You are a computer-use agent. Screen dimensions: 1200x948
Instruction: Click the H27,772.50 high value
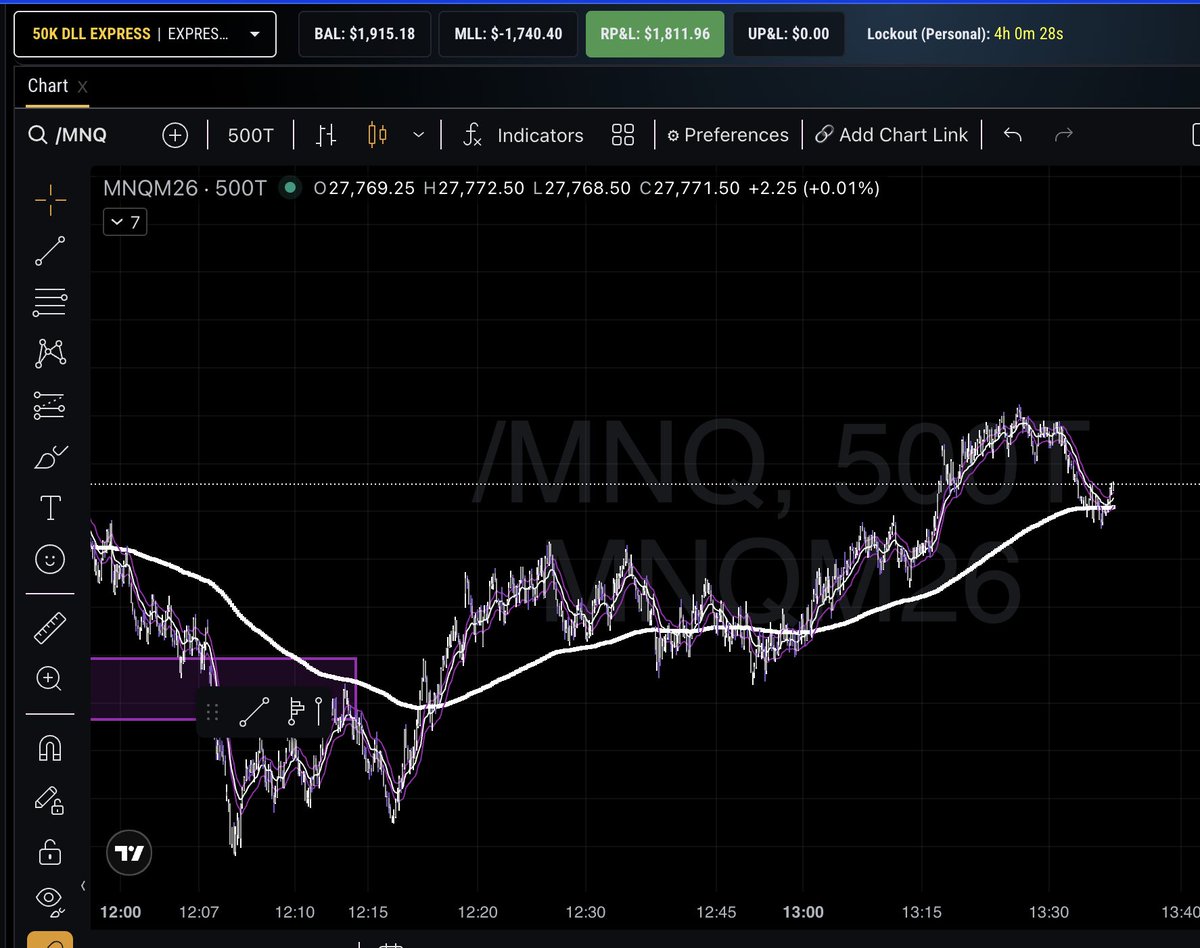click(474, 187)
